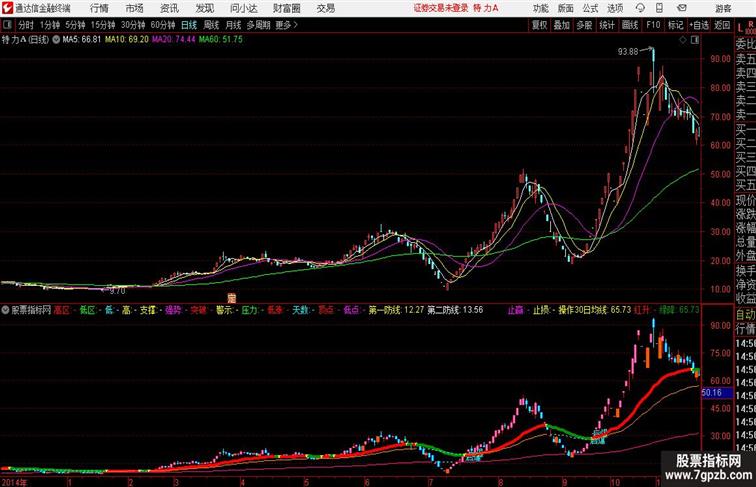The height and width of the screenshot is (487, 756).
Task: Click the 统计 statistics button
Action: coord(607,25)
